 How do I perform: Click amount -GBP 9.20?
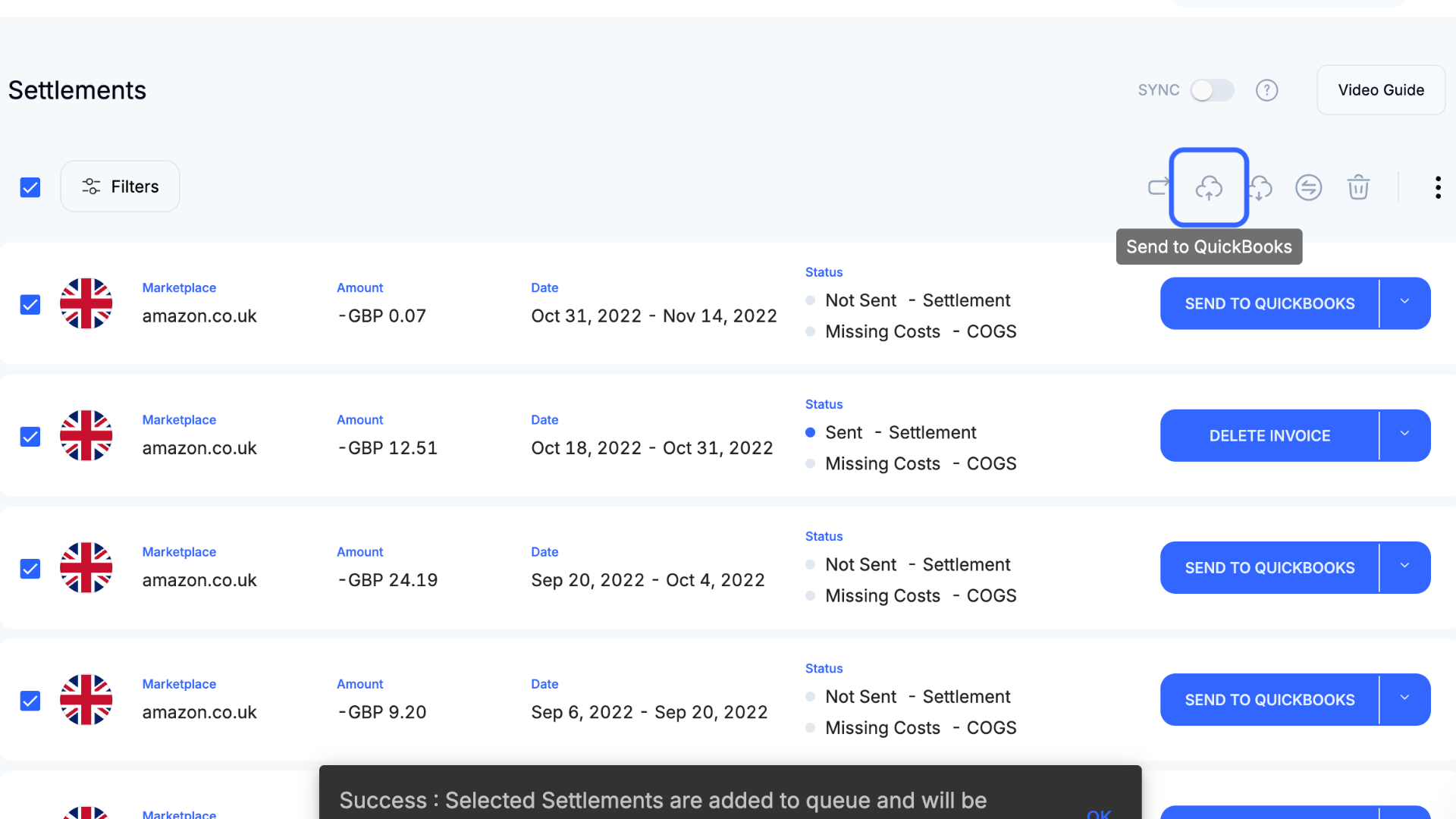tap(381, 712)
